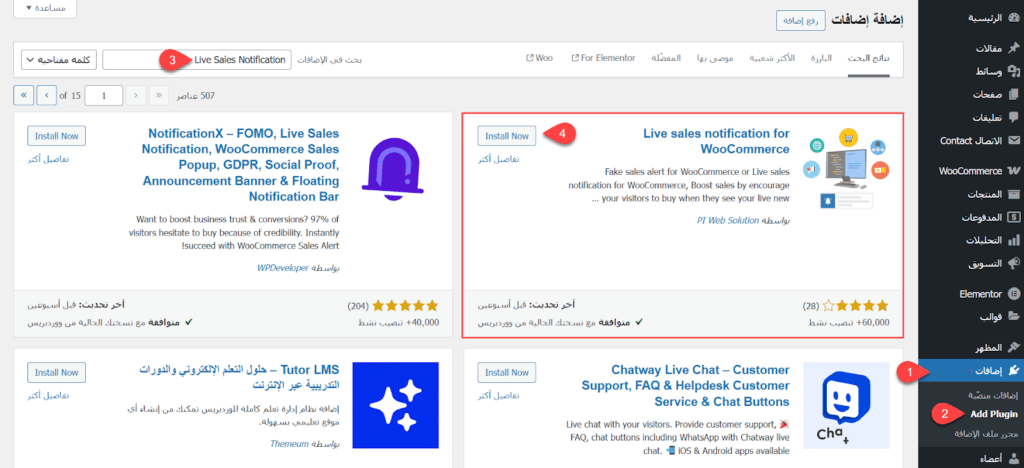Click the Tutor LMS blue sparkle icon
1024x468 pixels.
click(395, 405)
